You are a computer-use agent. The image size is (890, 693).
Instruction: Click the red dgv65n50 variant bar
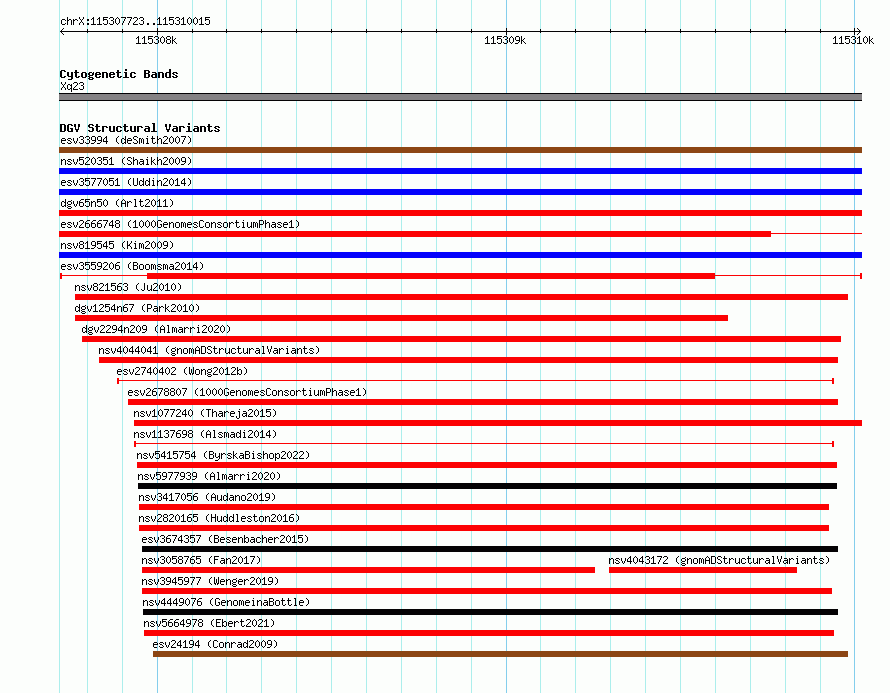pyautogui.click(x=460, y=213)
